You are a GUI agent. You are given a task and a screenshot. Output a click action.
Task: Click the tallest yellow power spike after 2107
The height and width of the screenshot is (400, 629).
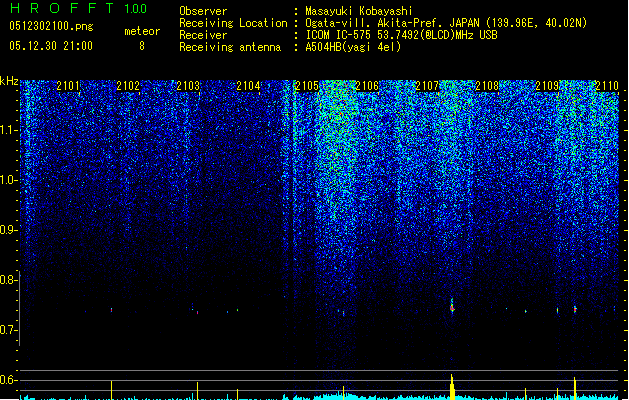(452, 387)
